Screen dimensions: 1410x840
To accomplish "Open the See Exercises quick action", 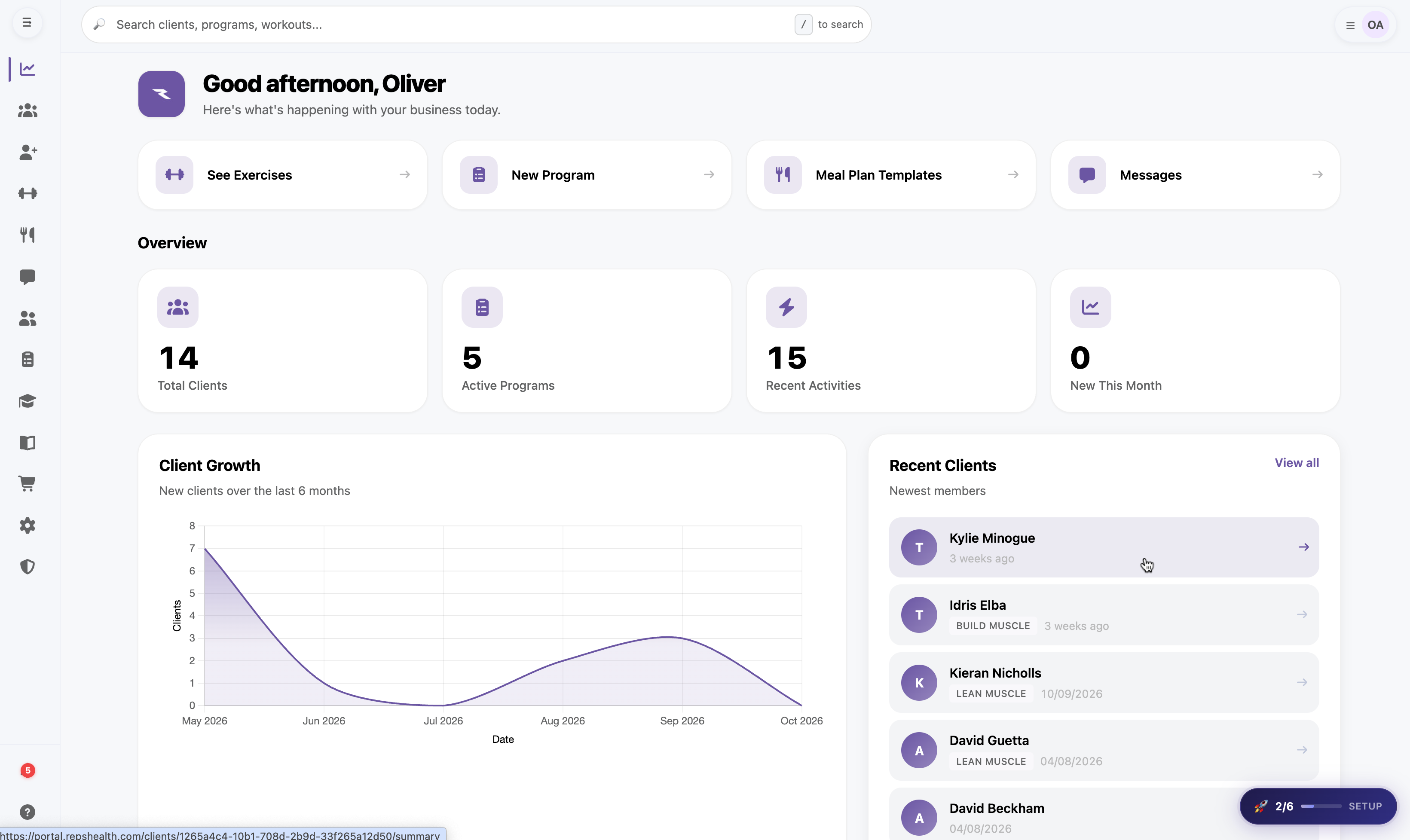I will (282, 175).
